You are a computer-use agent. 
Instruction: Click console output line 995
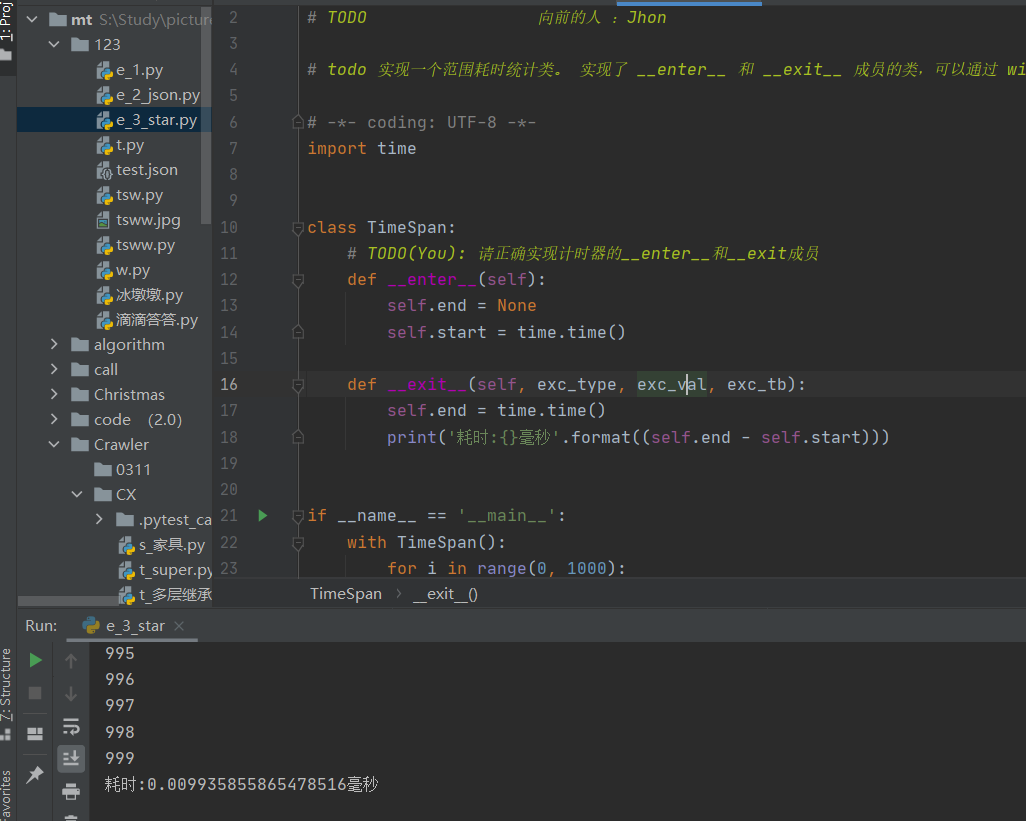pyautogui.click(x=120, y=653)
